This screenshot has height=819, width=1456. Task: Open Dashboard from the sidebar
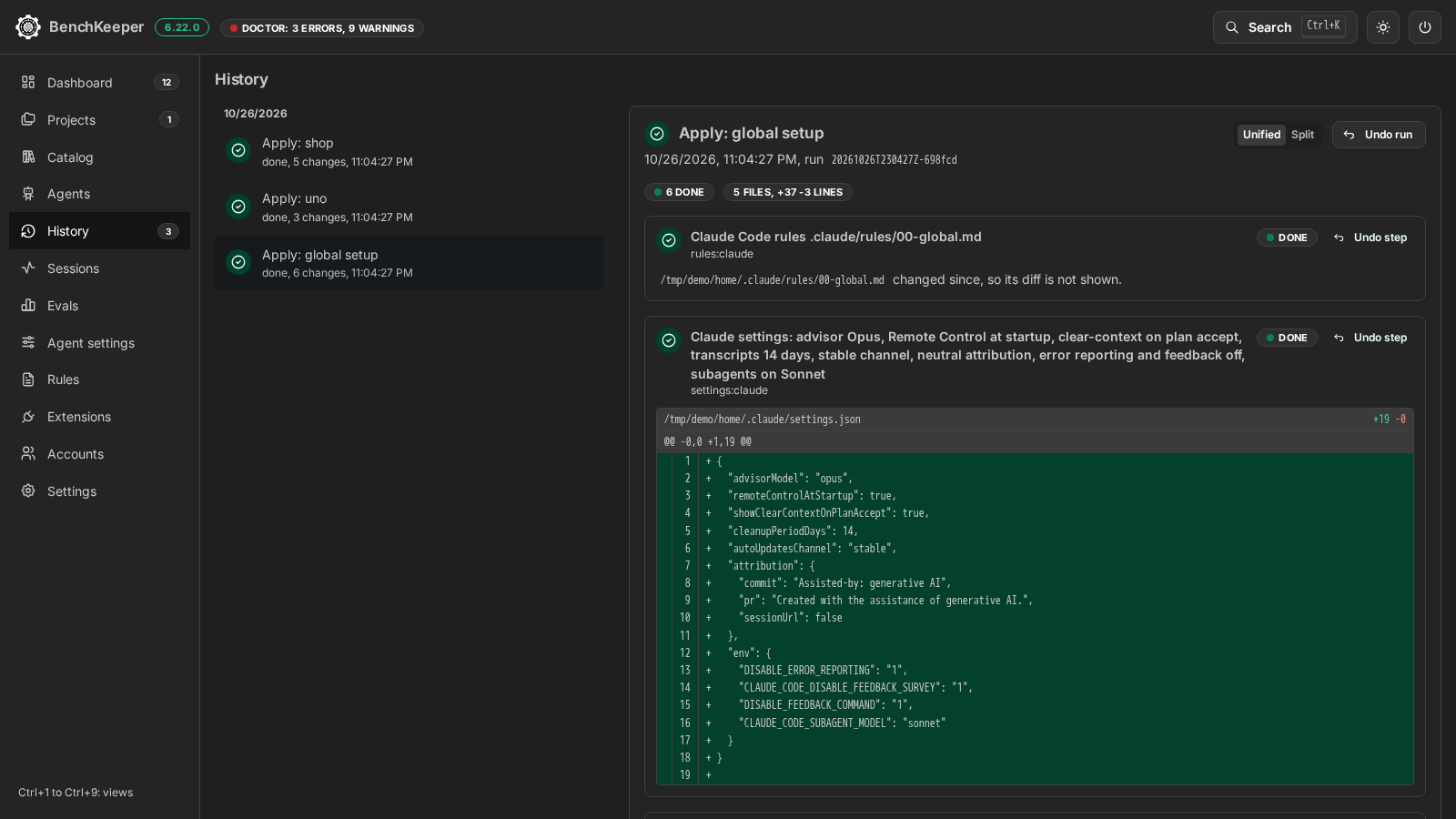point(99,83)
